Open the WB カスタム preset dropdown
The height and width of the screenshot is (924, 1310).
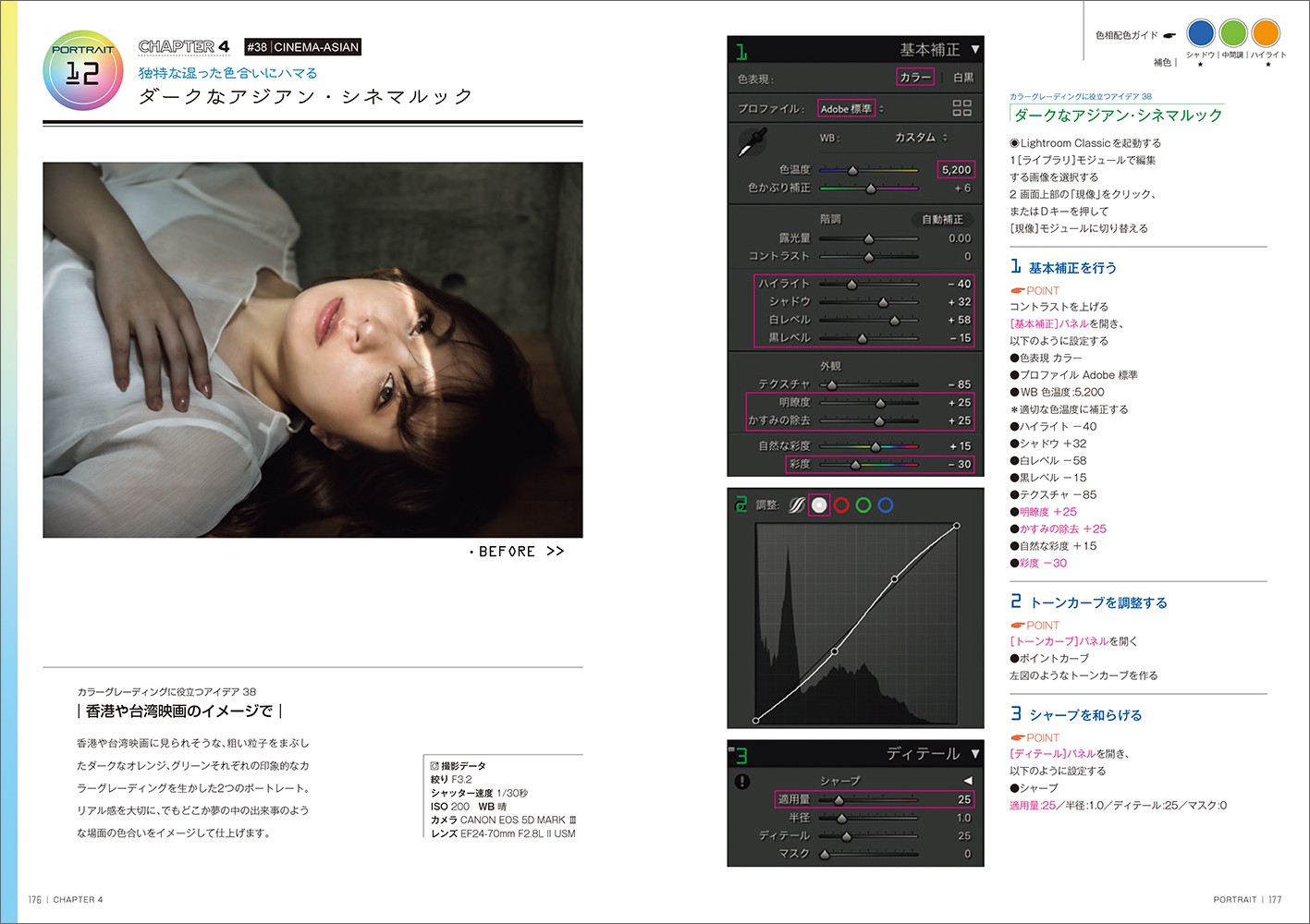(x=920, y=138)
